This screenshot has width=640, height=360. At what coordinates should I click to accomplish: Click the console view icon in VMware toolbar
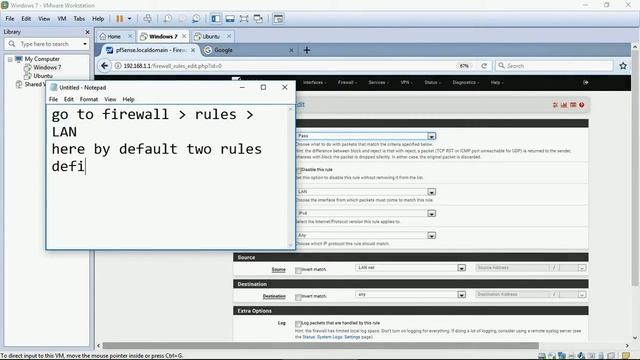[278, 19]
